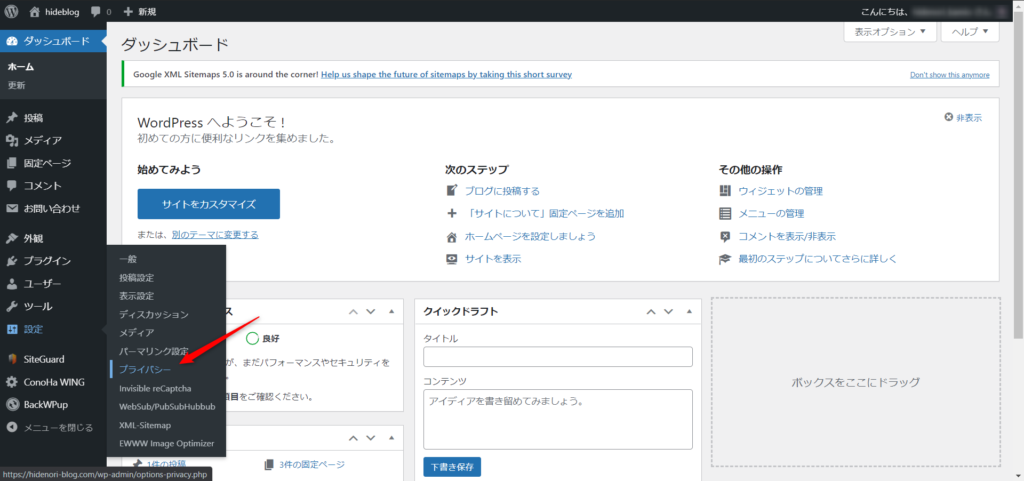Click ホーム under dashboard menu

click(x=21, y=67)
